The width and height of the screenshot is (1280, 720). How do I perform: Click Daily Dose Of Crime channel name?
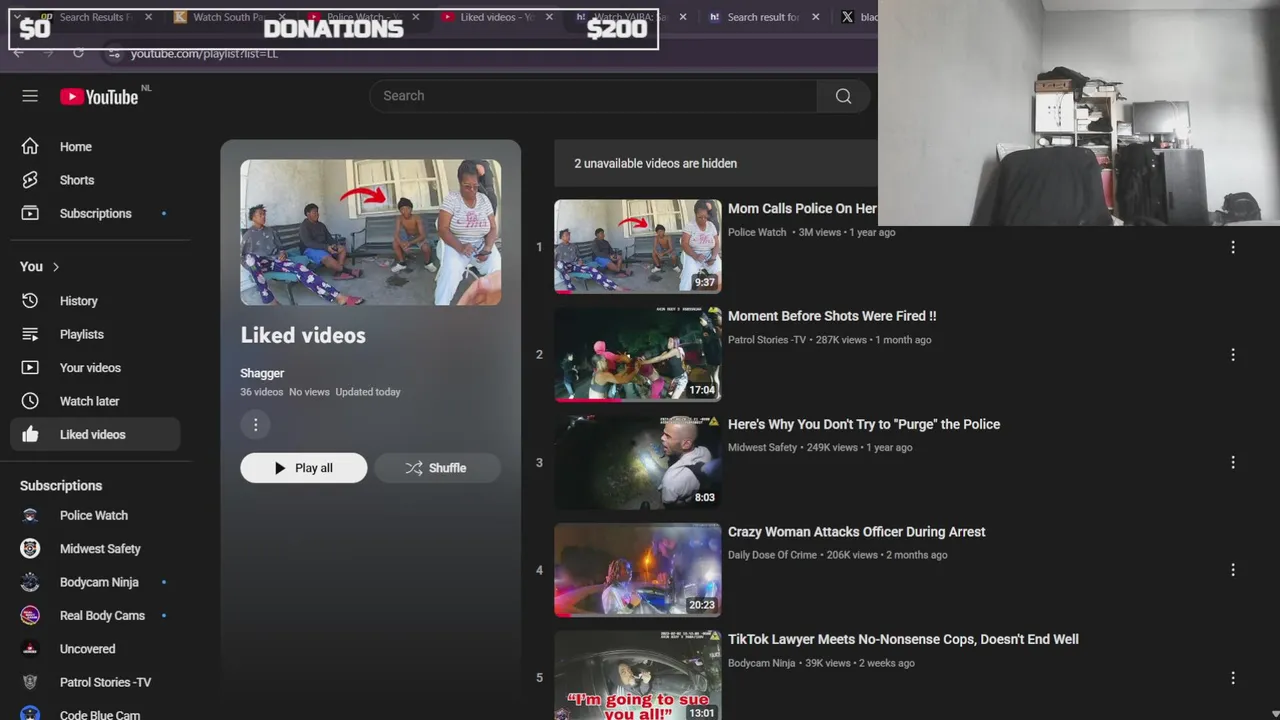point(772,555)
